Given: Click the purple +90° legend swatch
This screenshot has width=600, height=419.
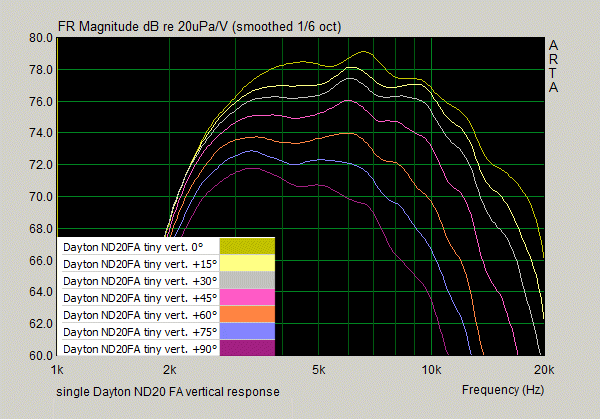Looking at the screenshot, I should coord(247,348).
